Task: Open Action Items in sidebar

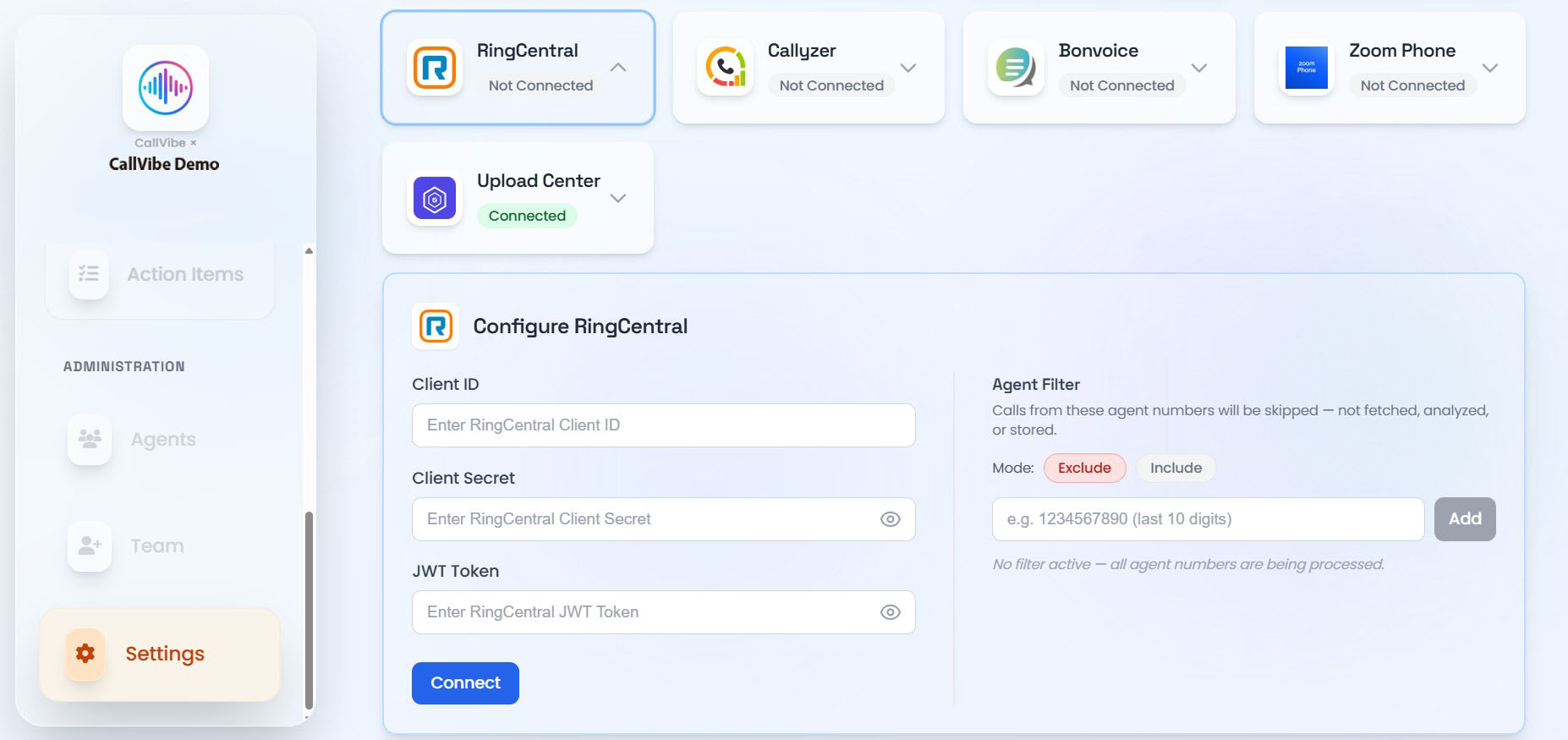Action: (161, 274)
